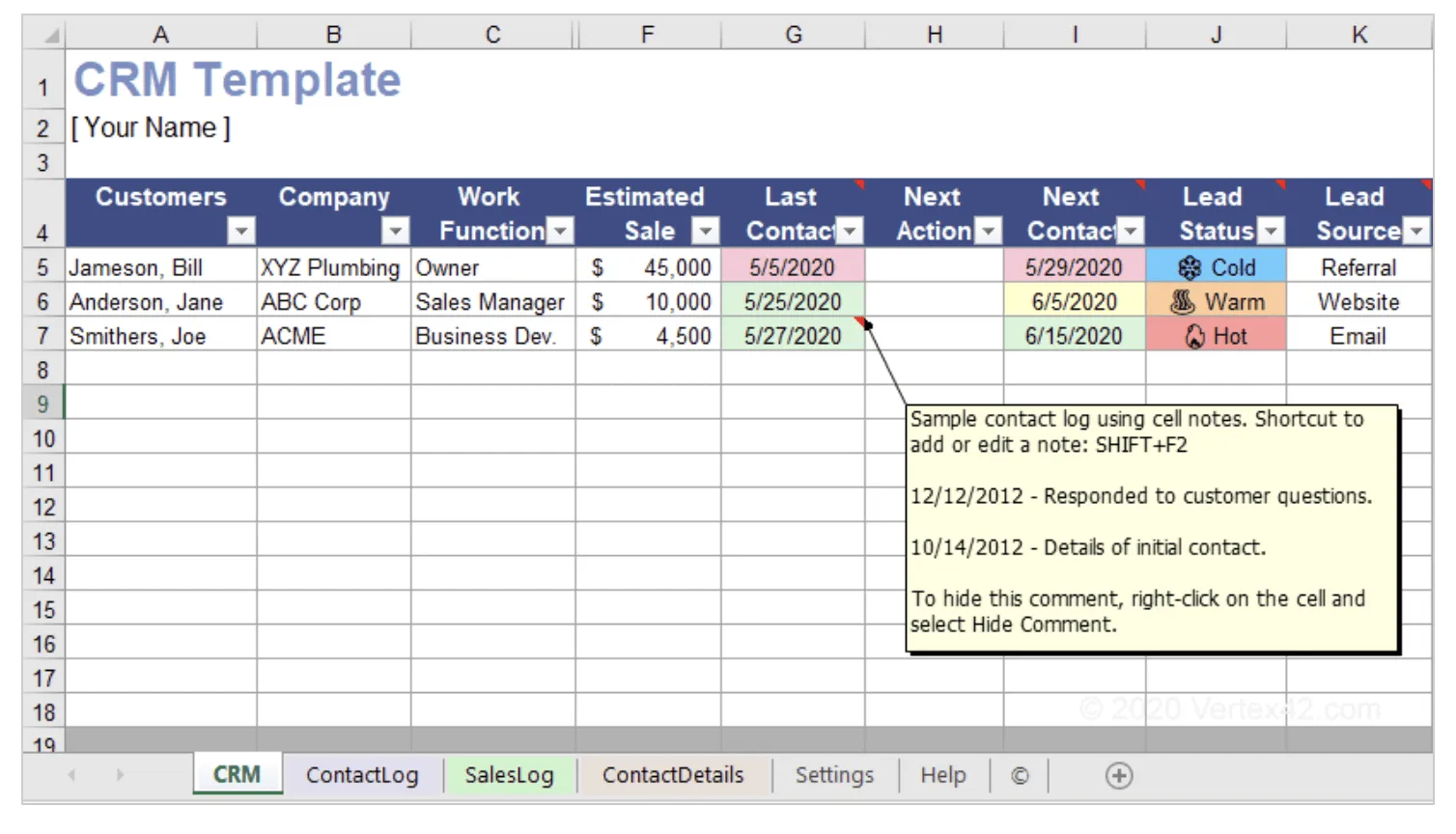
Task: Click the [ Your Name ] cell
Action: pos(151,127)
